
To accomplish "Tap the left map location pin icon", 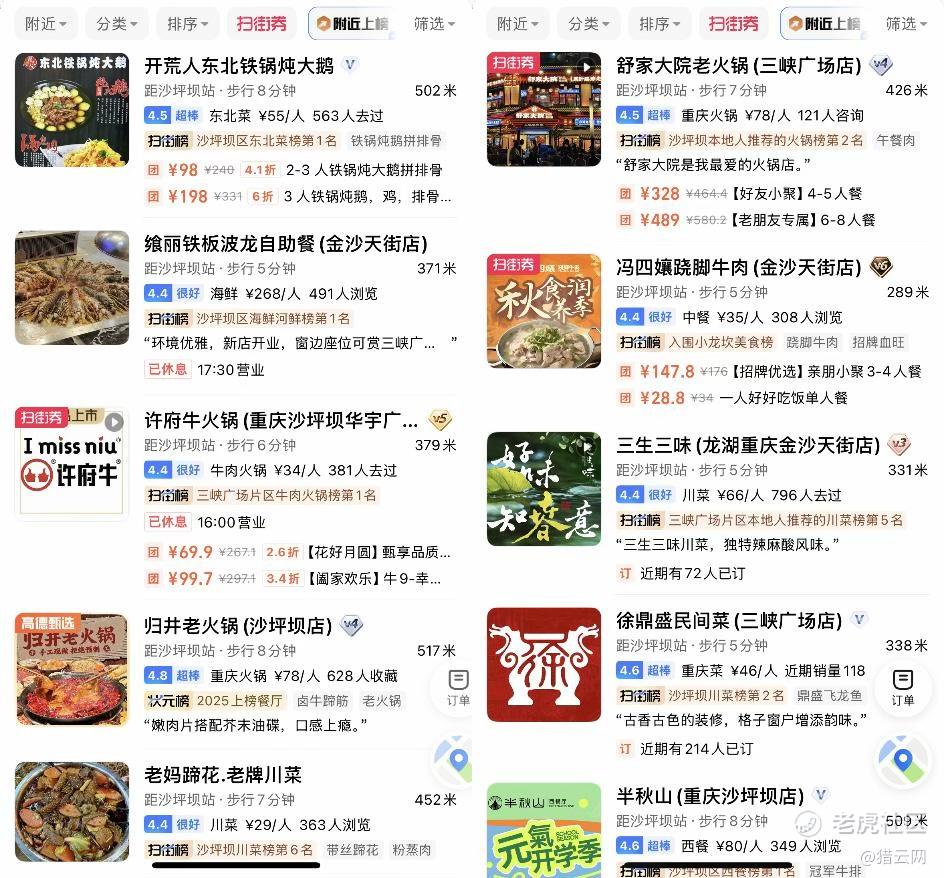I will click(458, 760).
